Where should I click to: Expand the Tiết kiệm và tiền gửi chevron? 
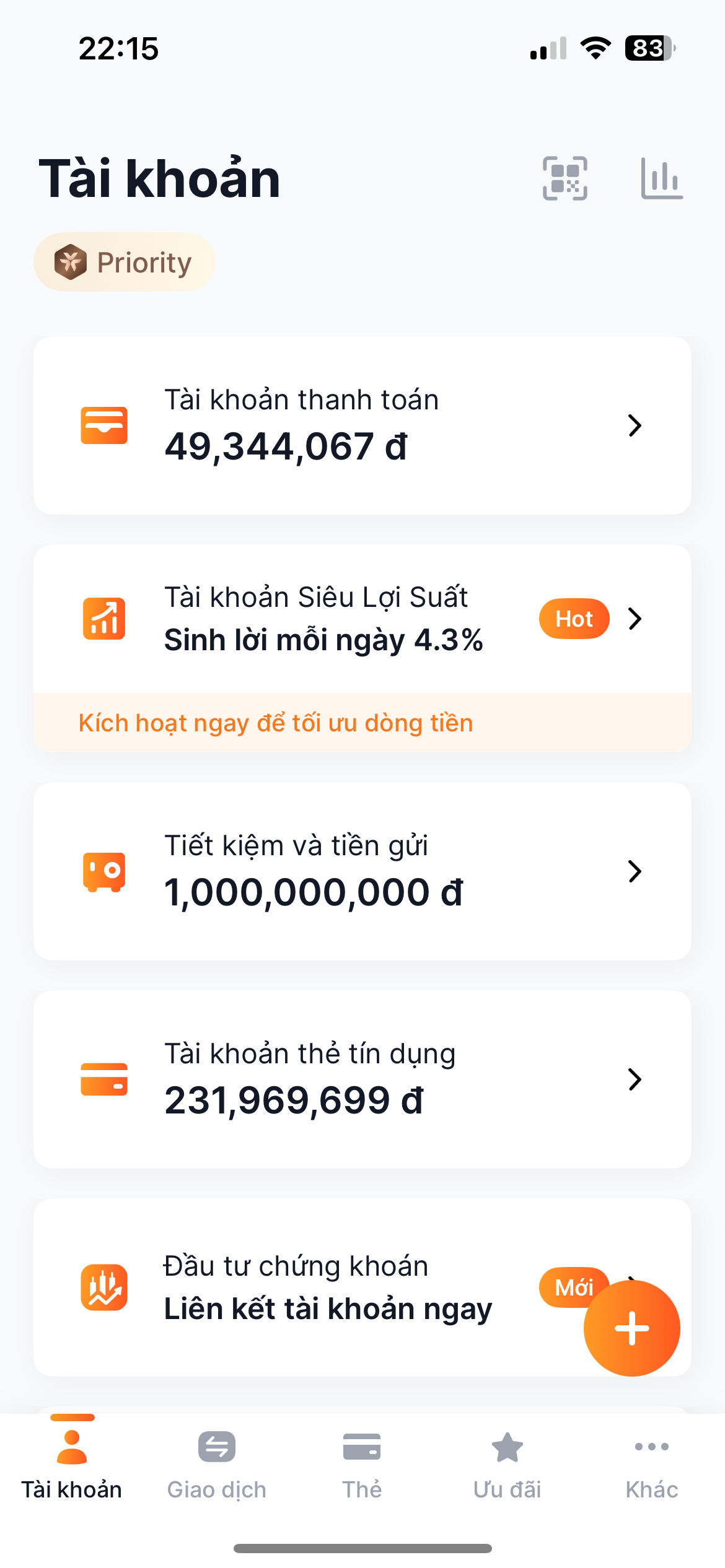tap(635, 871)
